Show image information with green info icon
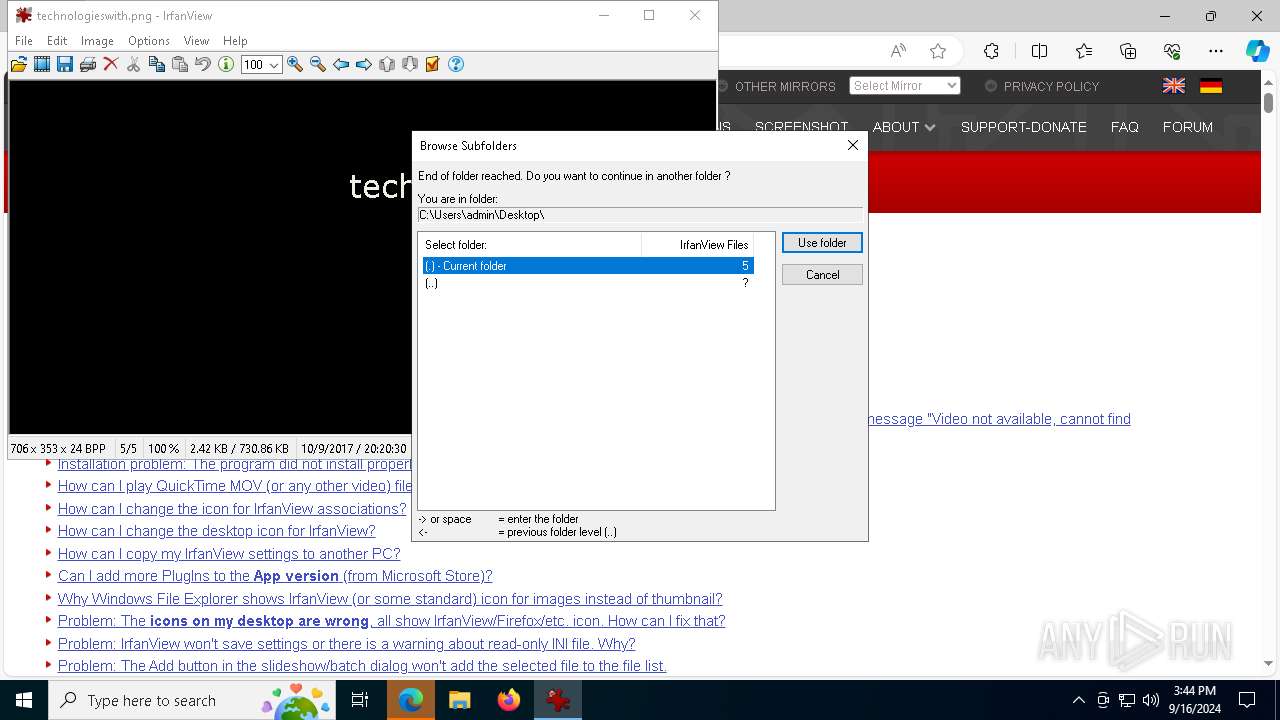The width and height of the screenshot is (1280, 720). 226,64
